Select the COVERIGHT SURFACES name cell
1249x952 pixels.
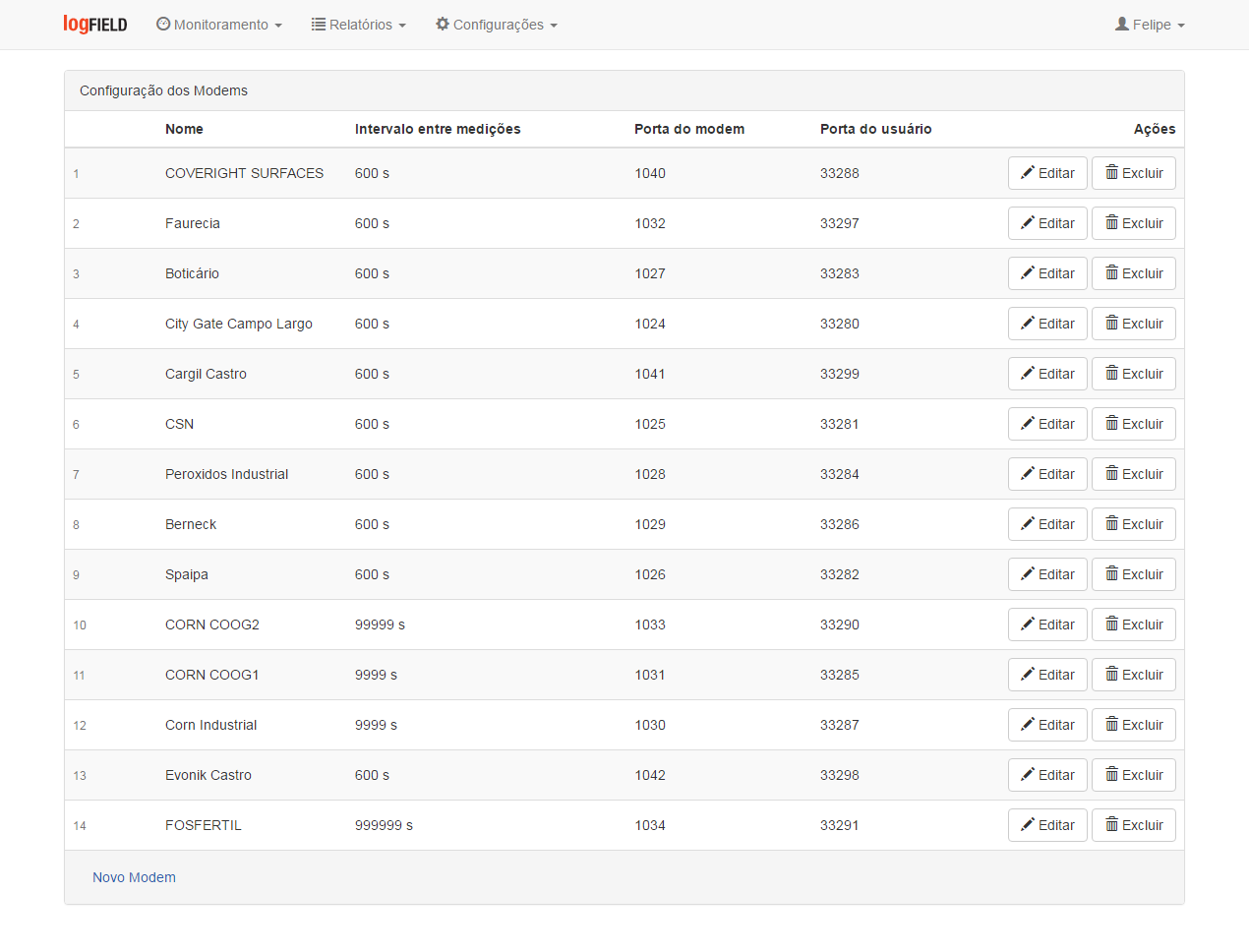pos(244,173)
